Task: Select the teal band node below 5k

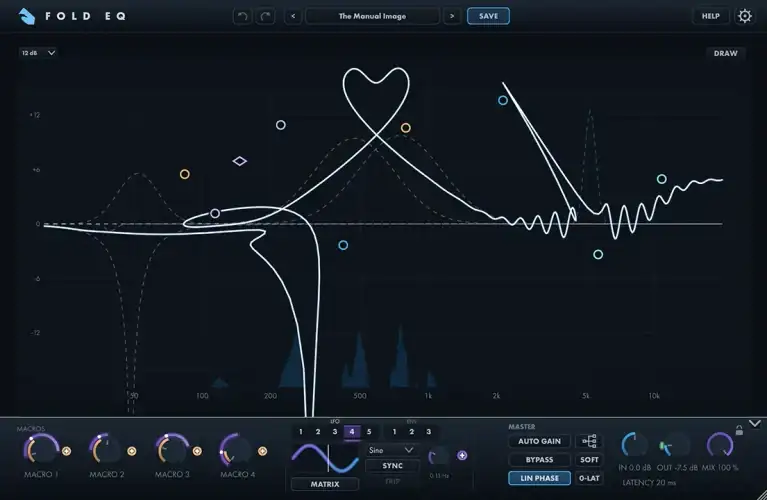Action: (598, 254)
